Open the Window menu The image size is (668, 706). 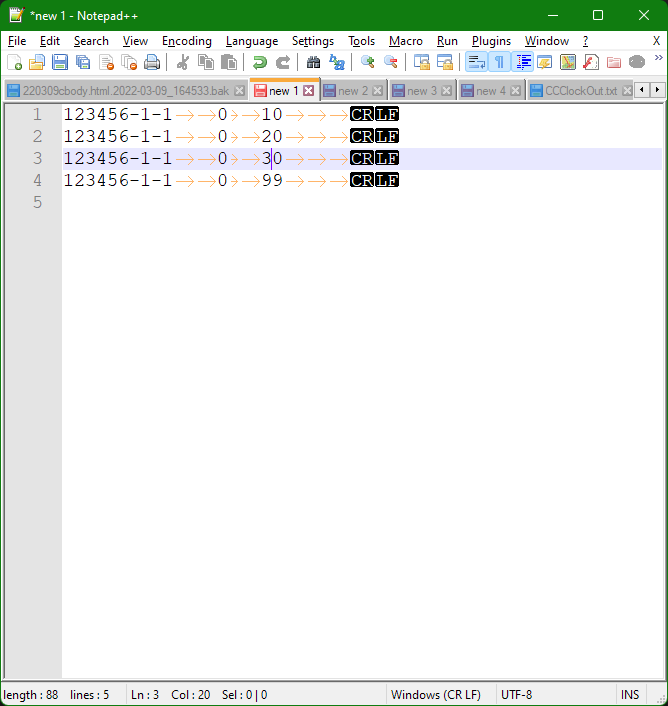point(547,41)
